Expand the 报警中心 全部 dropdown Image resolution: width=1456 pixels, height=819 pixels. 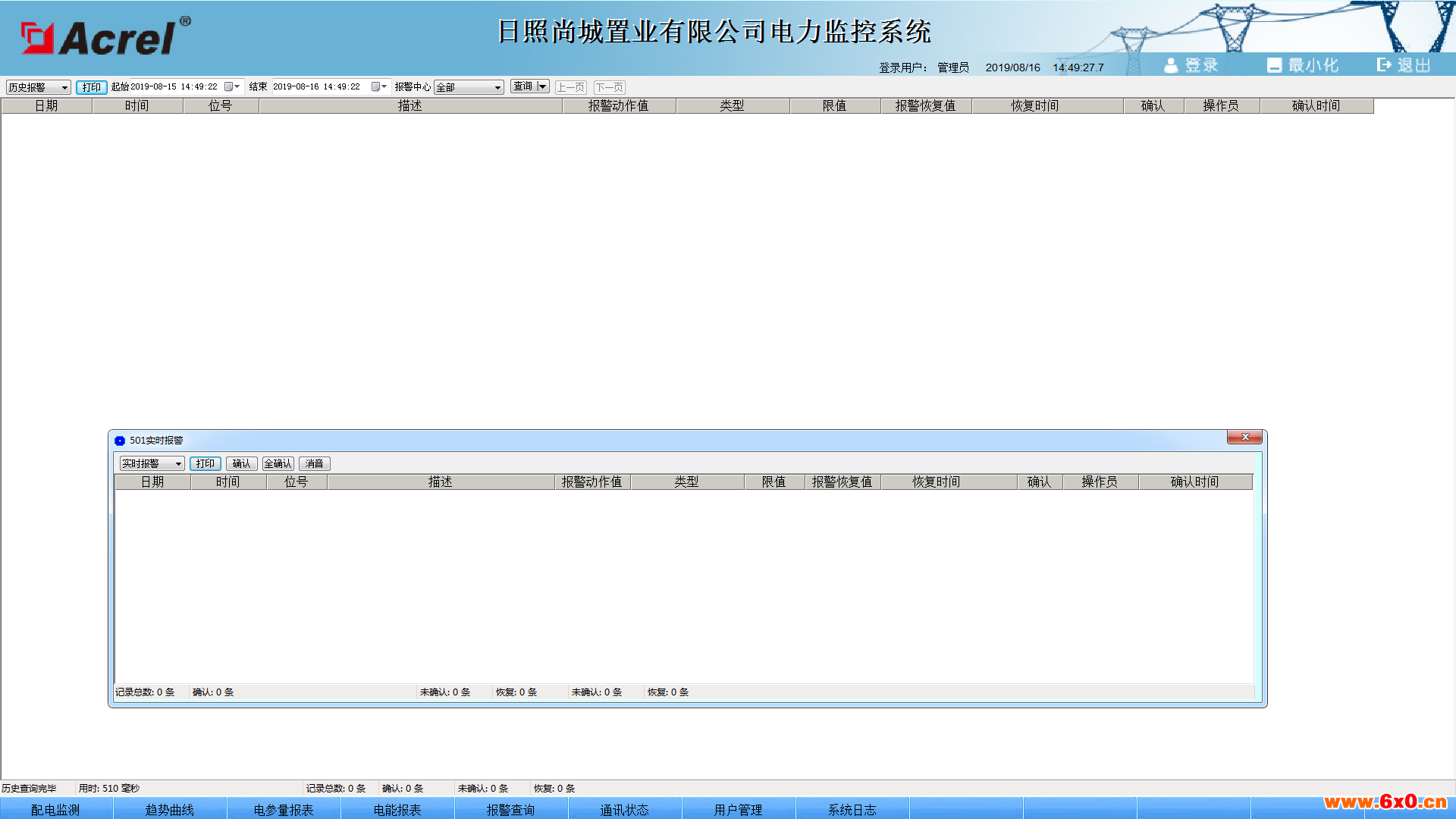click(497, 87)
